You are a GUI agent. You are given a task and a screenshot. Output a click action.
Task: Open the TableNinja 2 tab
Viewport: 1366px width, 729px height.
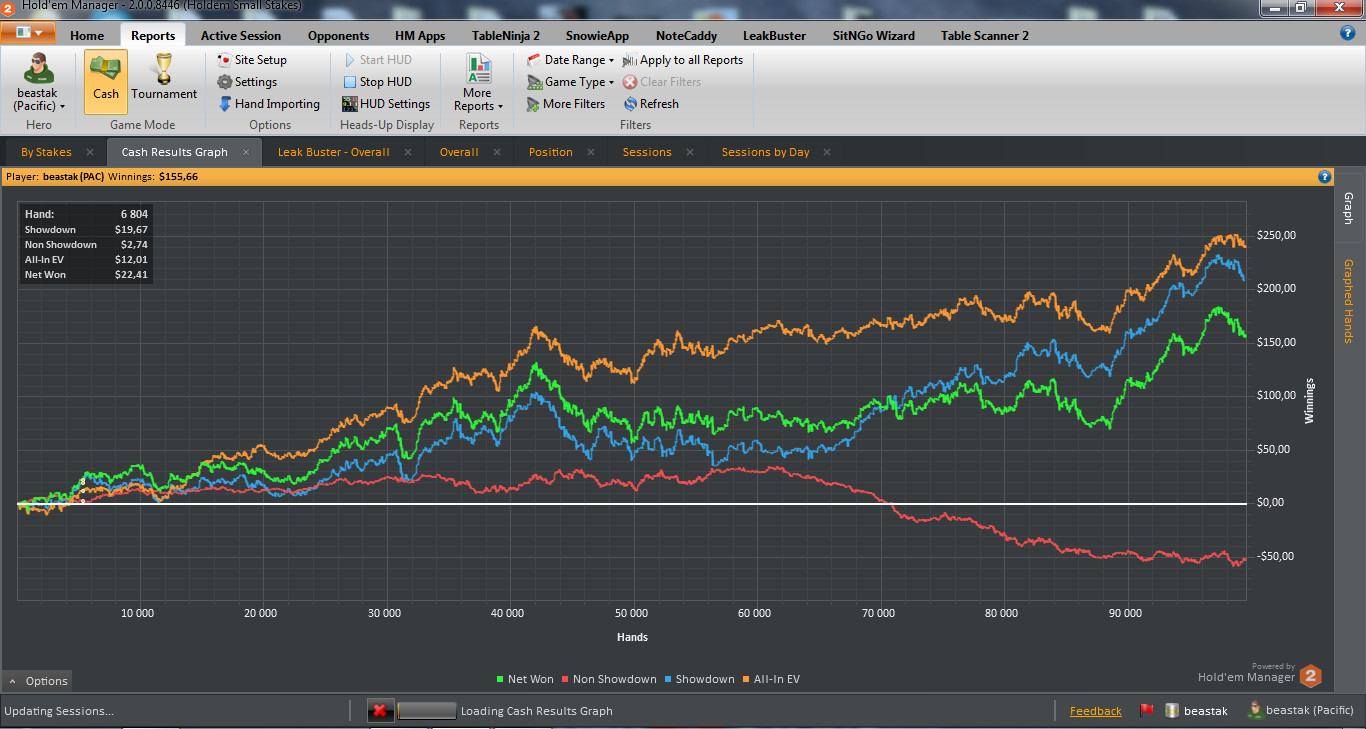pyautogui.click(x=506, y=35)
